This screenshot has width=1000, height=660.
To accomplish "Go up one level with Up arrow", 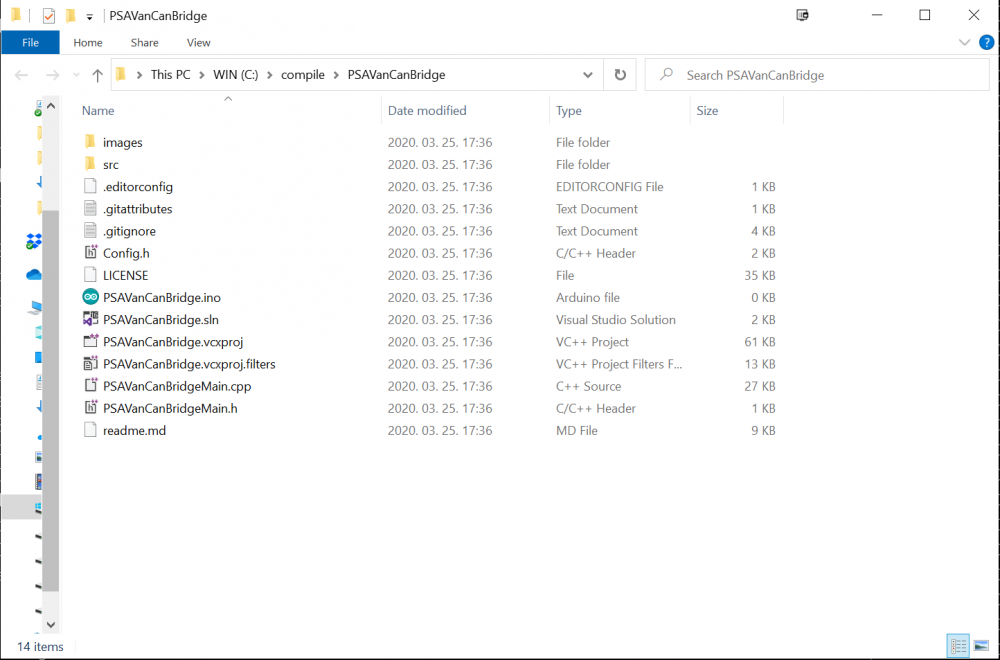I will pos(97,75).
